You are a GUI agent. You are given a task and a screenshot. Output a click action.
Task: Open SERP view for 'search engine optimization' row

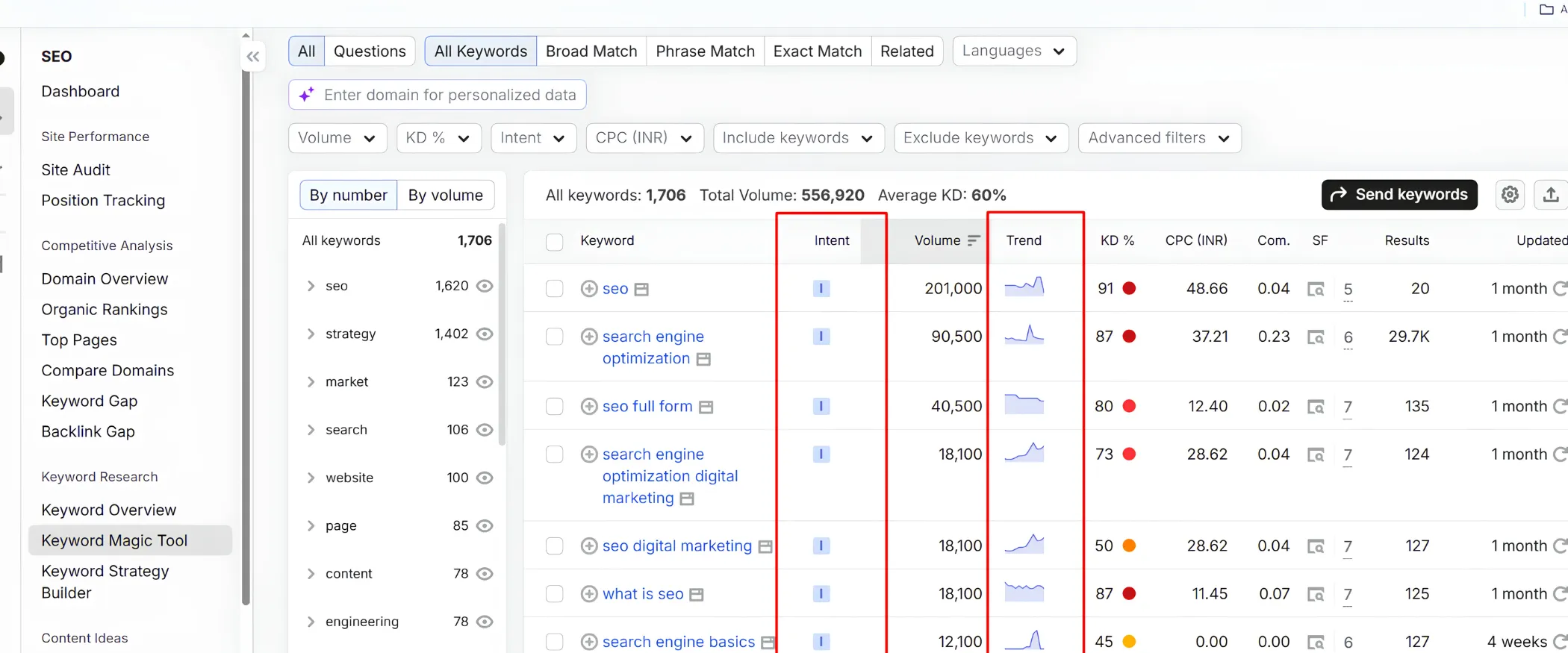[1316, 337]
